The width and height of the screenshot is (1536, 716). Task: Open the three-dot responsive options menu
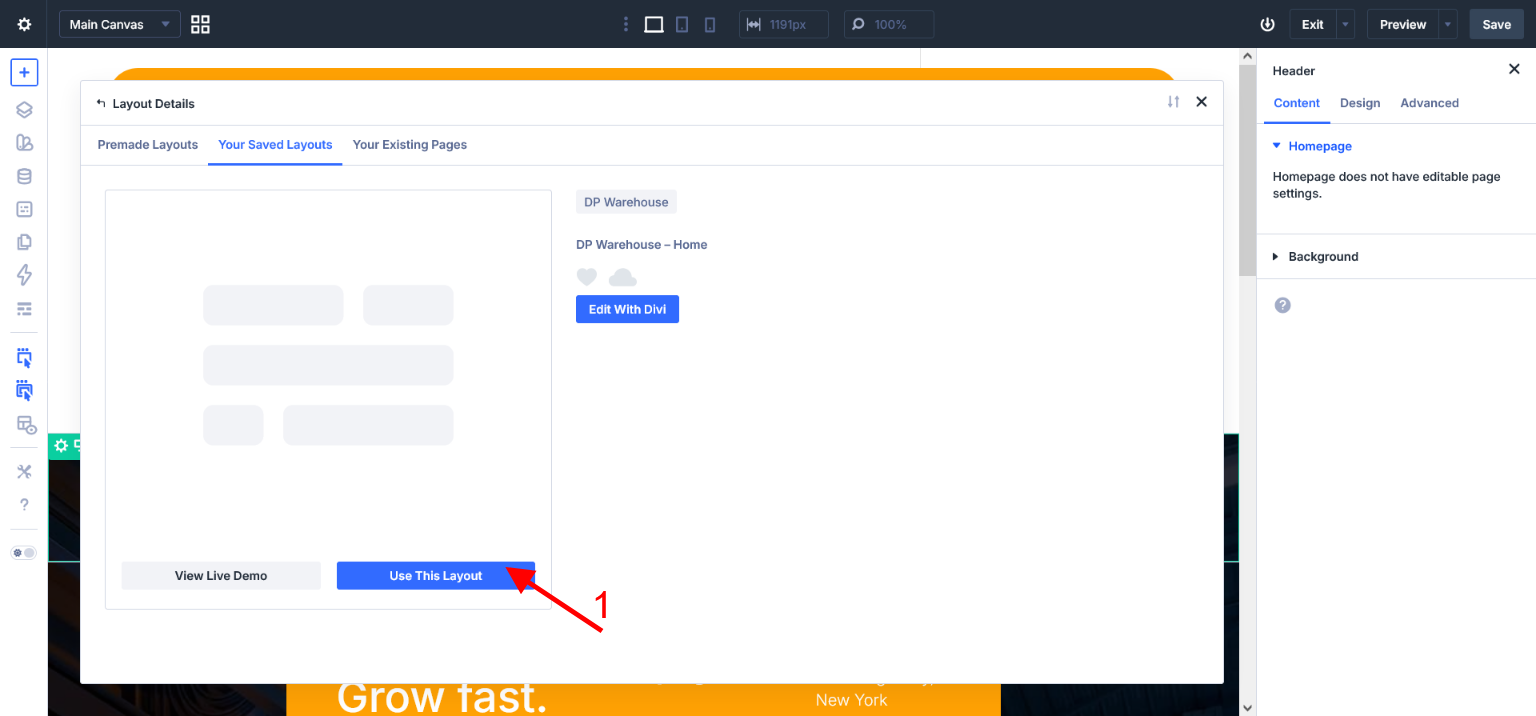(x=626, y=24)
